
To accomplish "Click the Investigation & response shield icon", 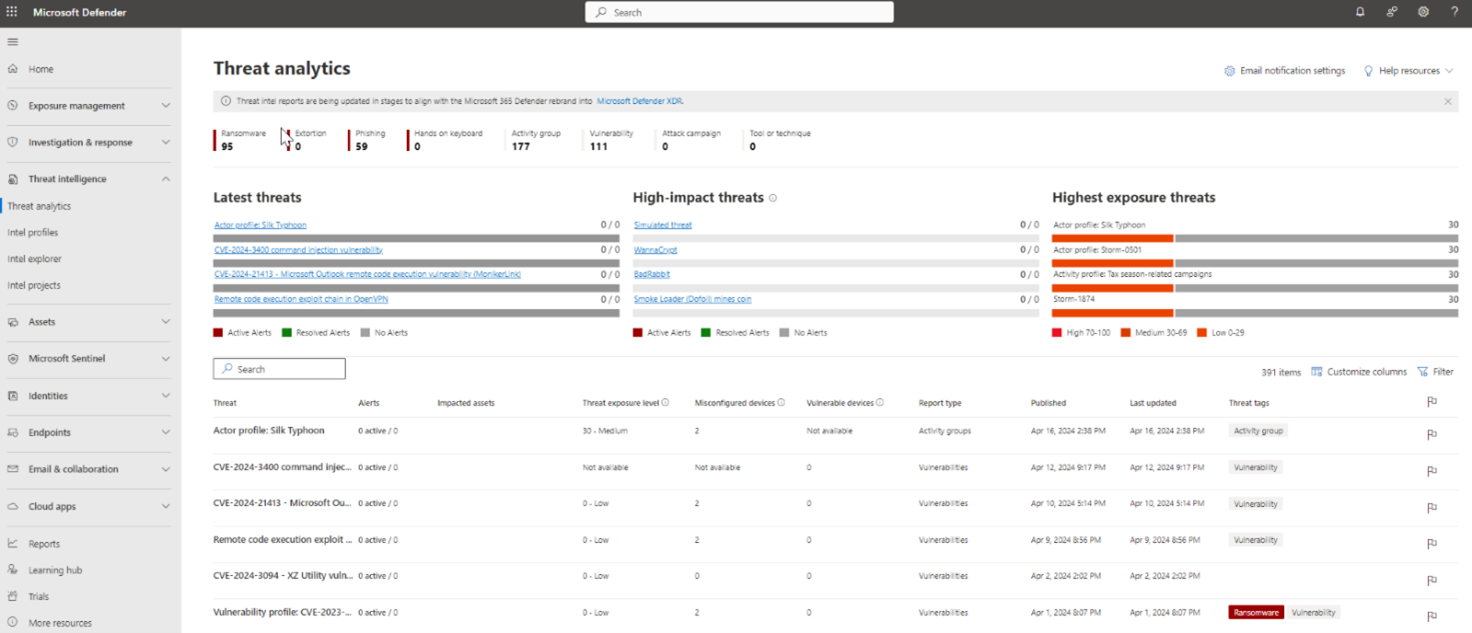I will [x=13, y=142].
